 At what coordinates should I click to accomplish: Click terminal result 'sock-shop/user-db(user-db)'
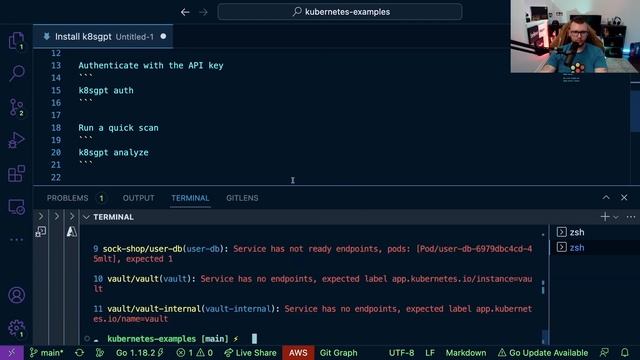click(165, 249)
